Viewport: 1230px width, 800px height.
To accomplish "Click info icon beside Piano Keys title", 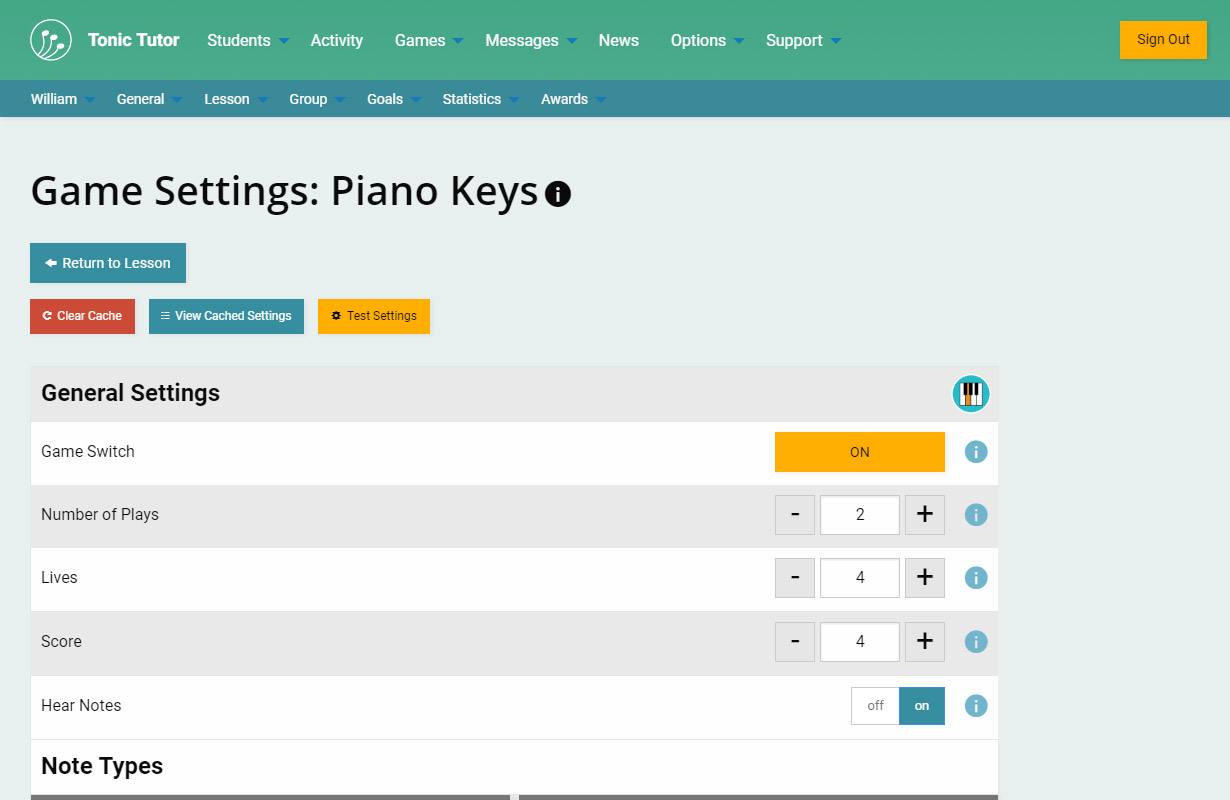I will click(558, 193).
